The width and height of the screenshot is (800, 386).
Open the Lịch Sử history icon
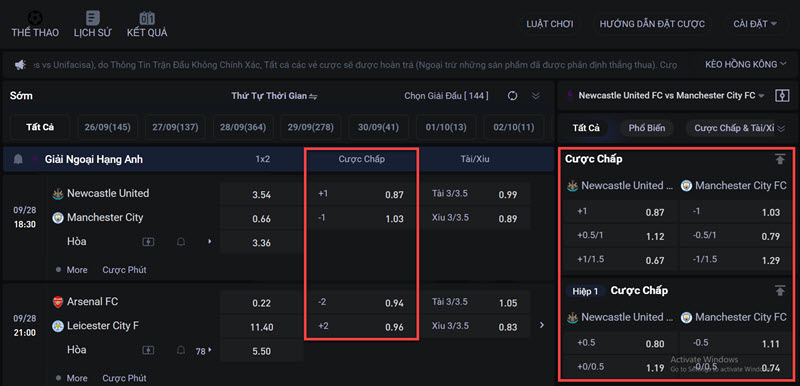tap(93, 19)
